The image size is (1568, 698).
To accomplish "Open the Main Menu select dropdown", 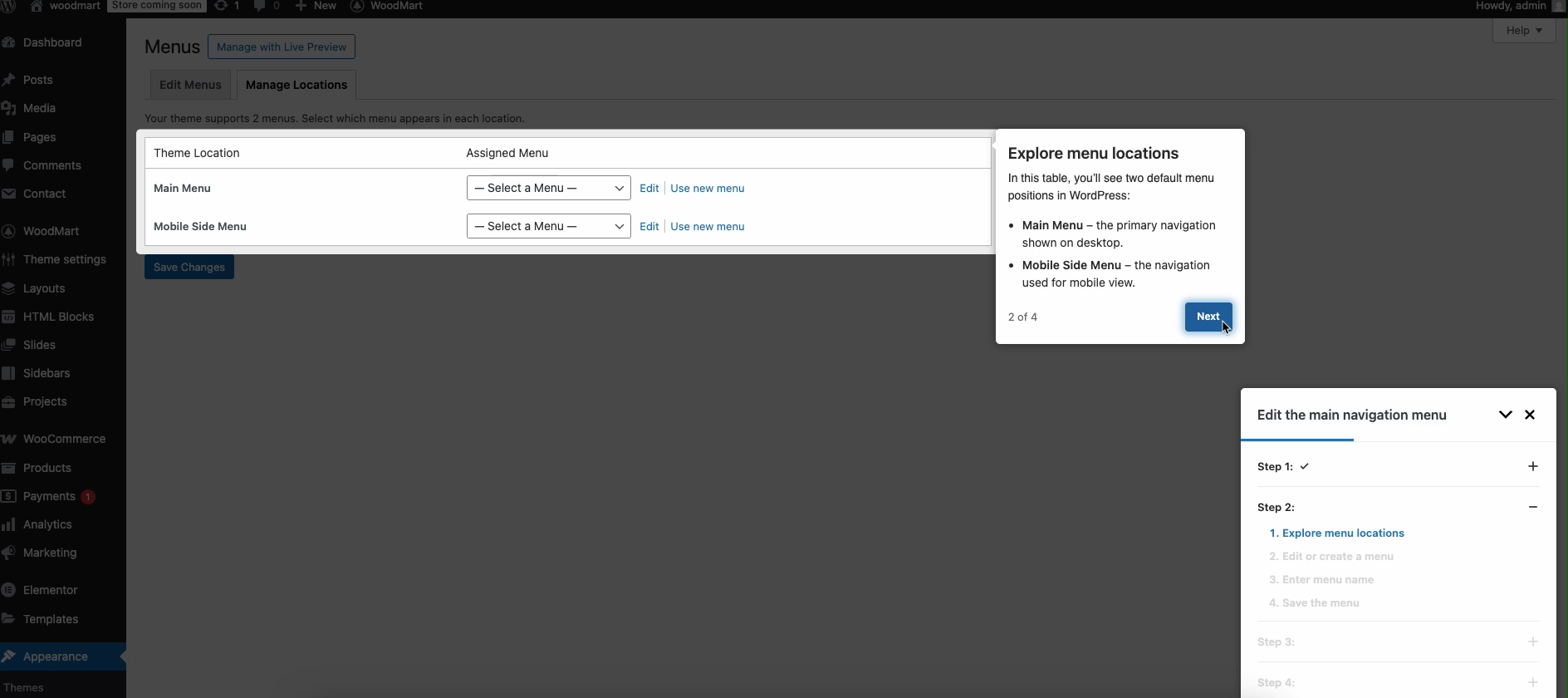I will point(548,188).
